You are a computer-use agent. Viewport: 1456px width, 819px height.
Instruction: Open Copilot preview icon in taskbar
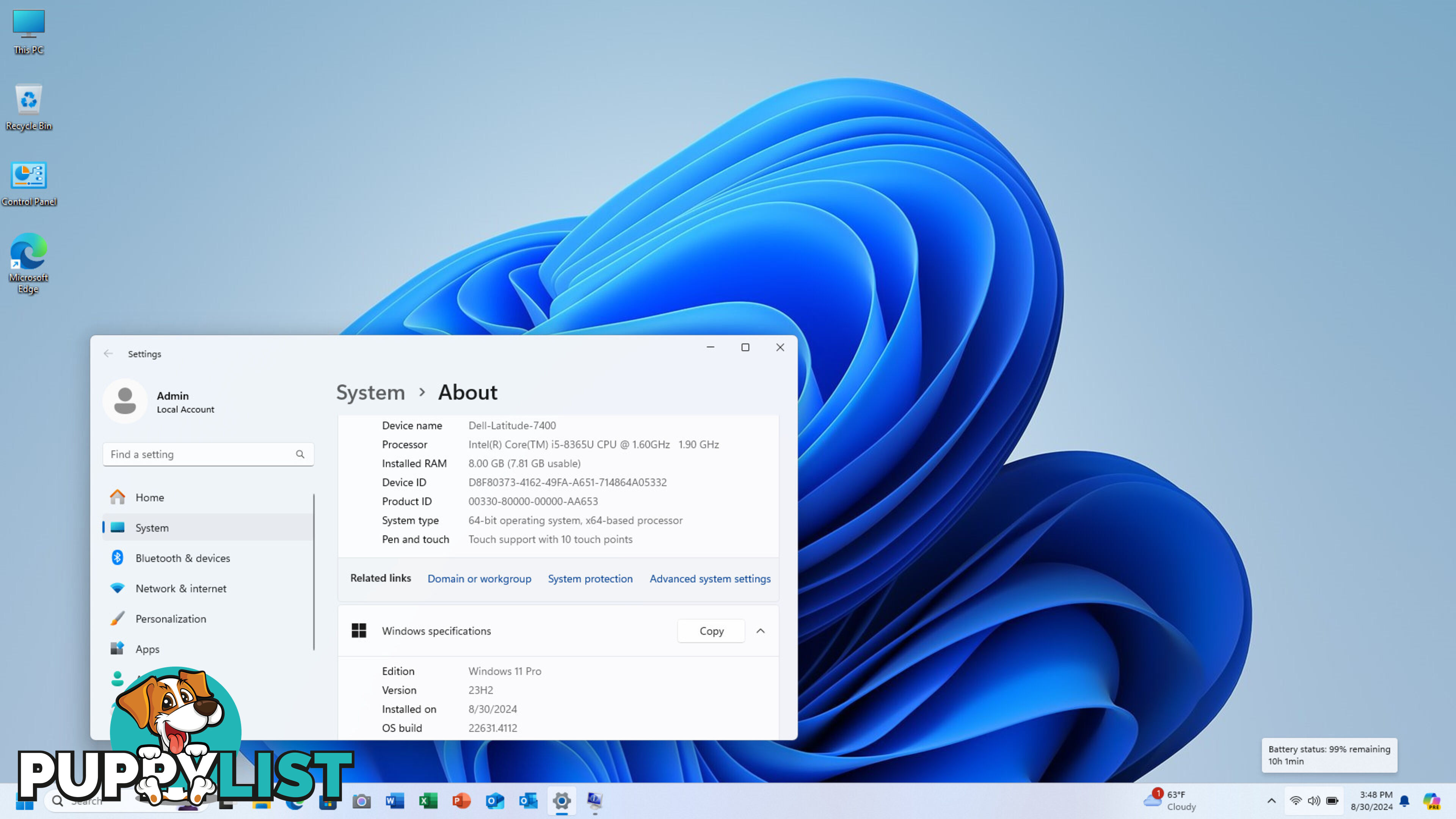tap(1432, 801)
